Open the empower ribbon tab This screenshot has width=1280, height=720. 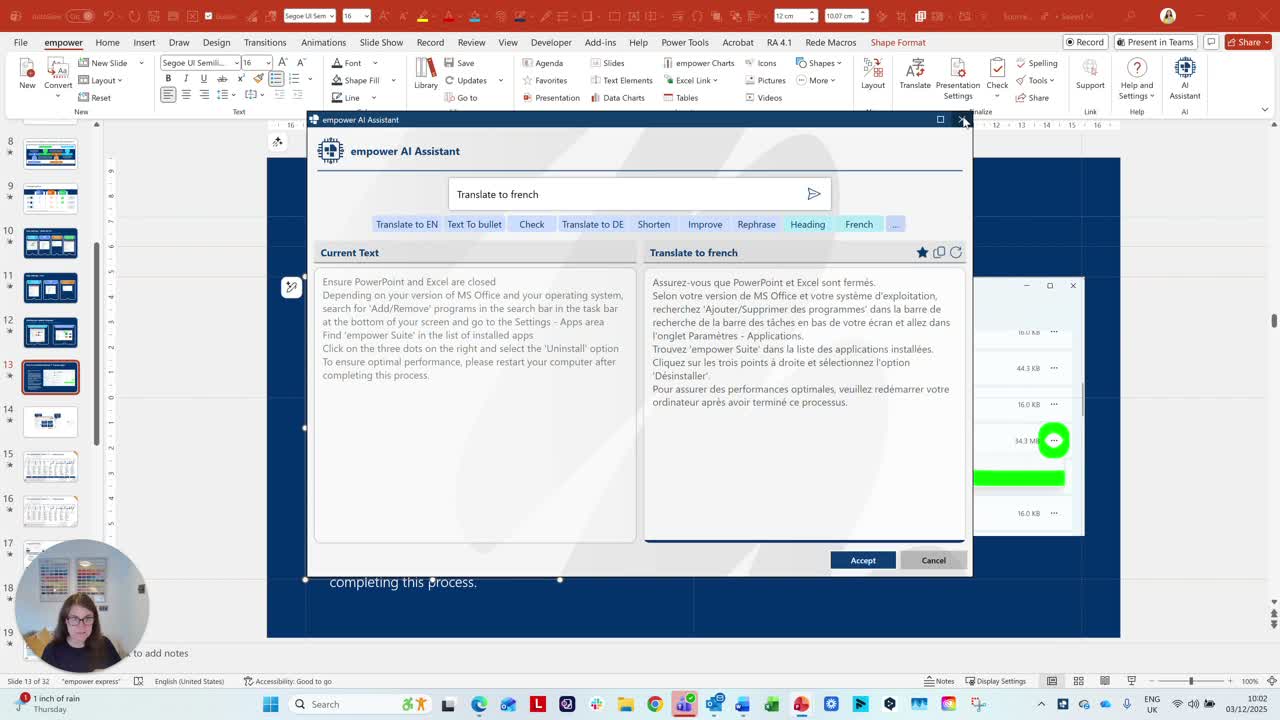coord(63,42)
